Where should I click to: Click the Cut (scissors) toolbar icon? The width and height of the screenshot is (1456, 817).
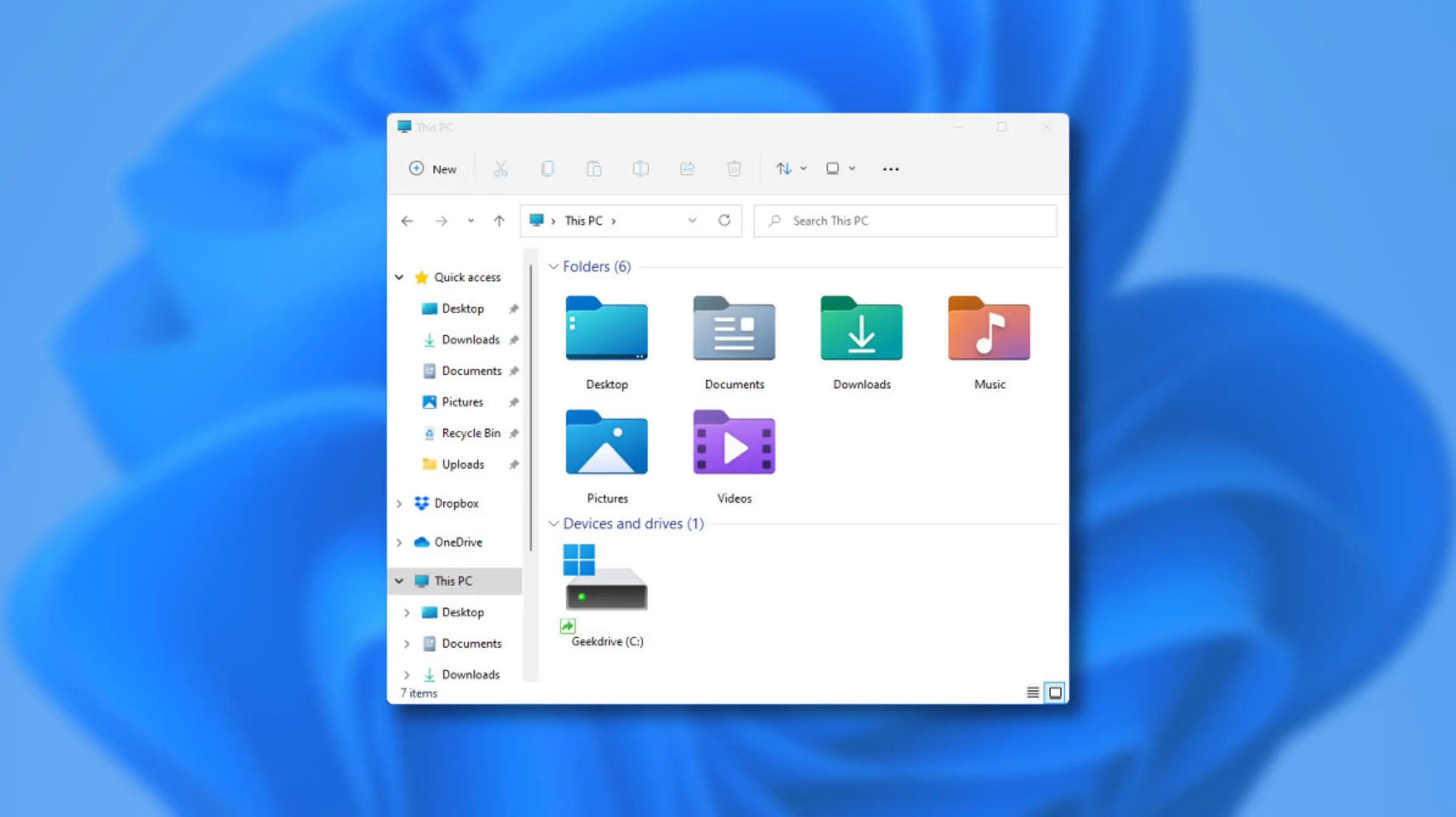pyautogui.click(x=500, y=168)
